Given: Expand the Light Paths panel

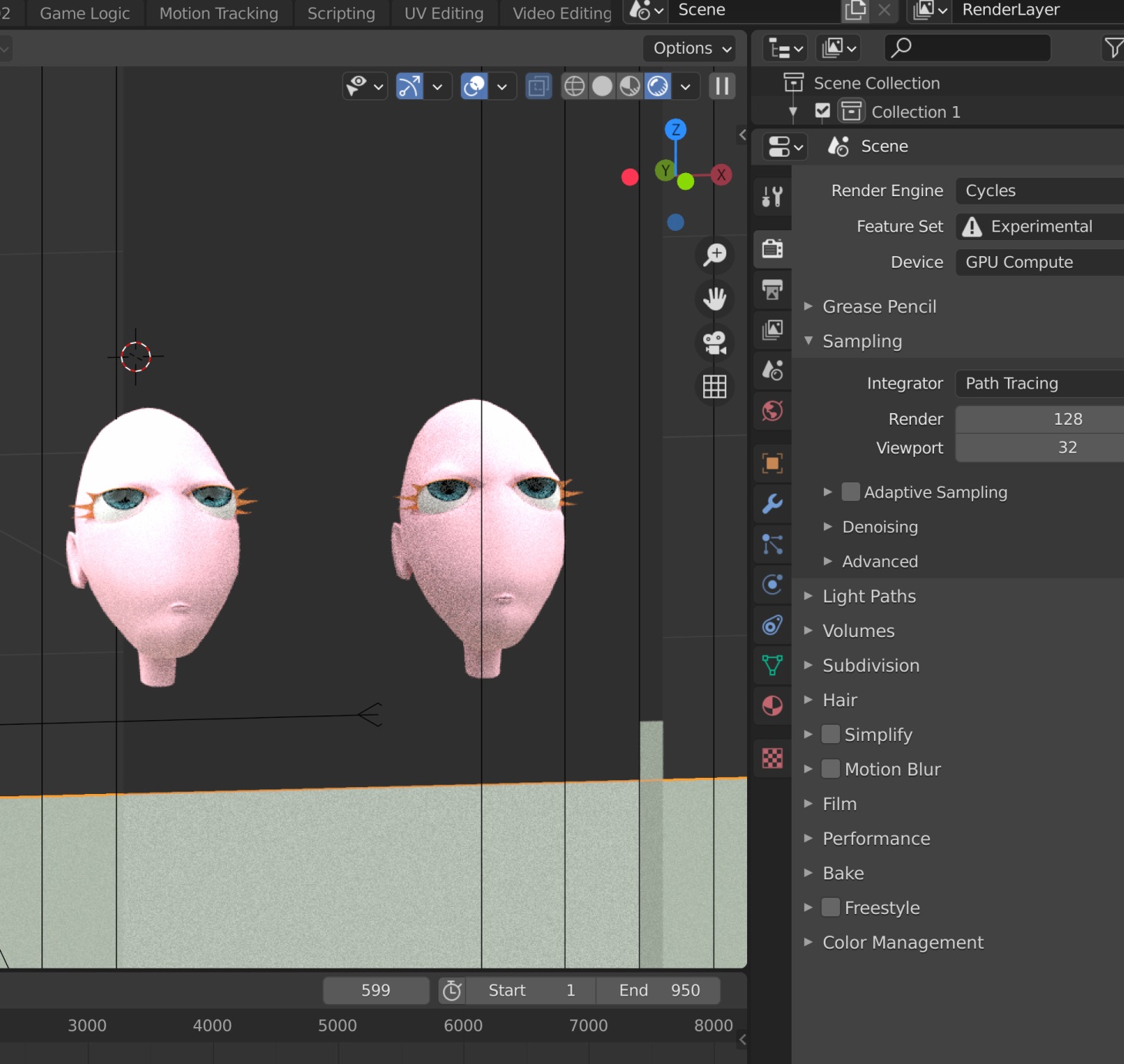Looking at the screenshot, I should [869, 596].
